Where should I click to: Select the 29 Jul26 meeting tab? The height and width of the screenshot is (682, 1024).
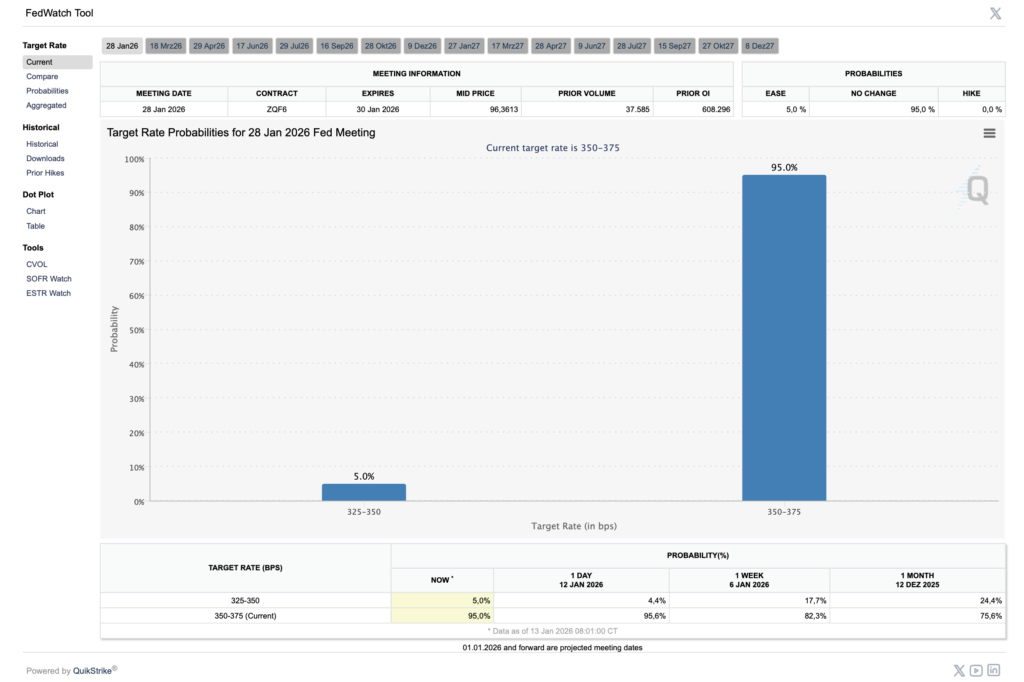coord(294,46)
